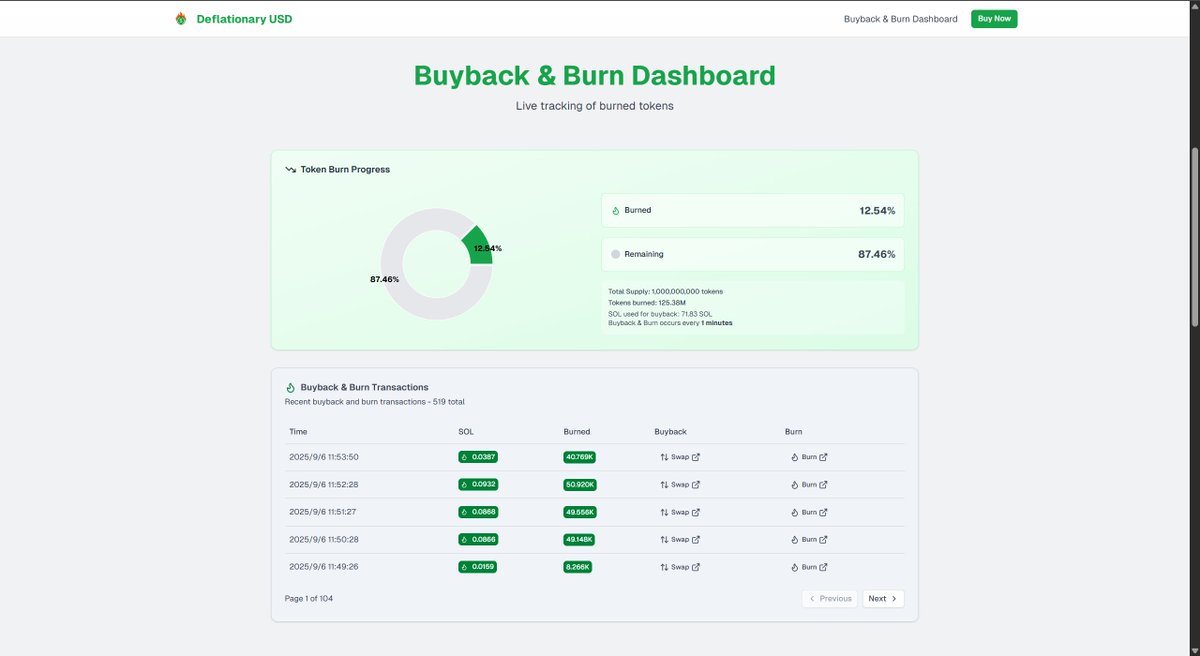Click timestamp 2025/9/6 11:51:27
The height and width of the screenshot is (656, 1200).
point(324,512)
